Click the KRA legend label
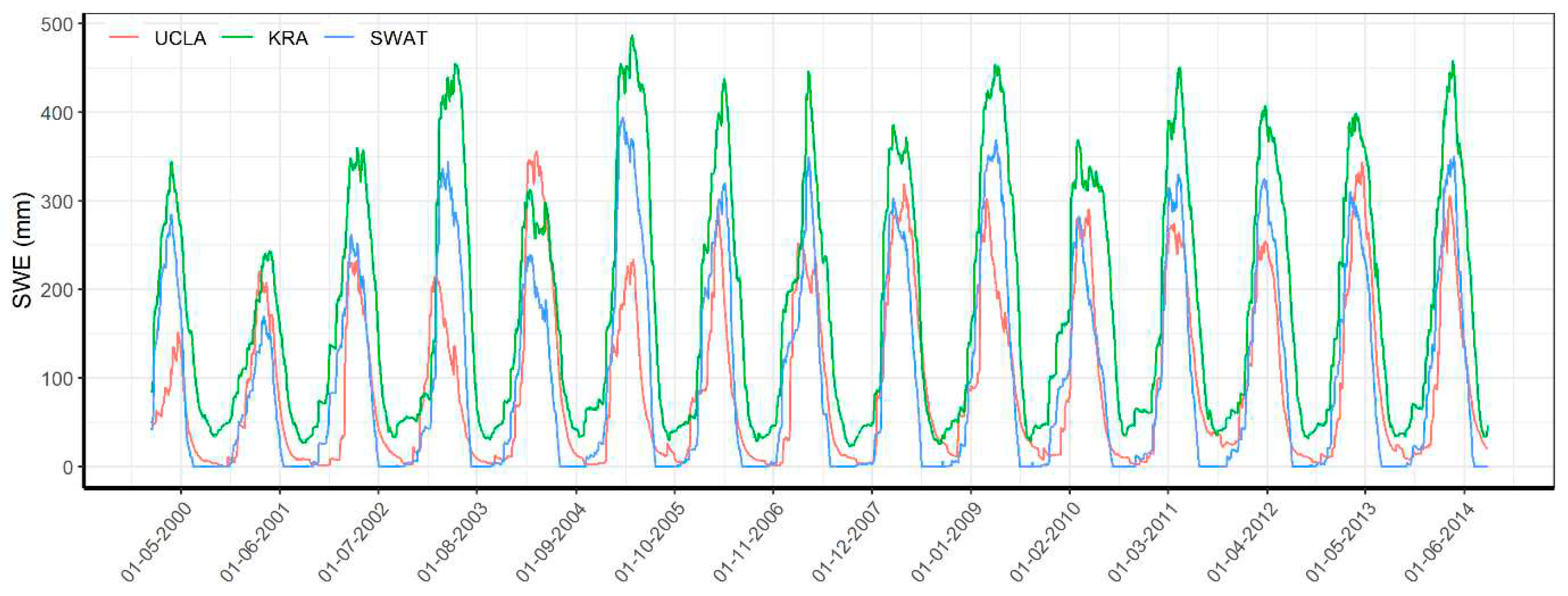Image resolution: width=1568 pixels, height=596 pixels. (x=288, y=38)
